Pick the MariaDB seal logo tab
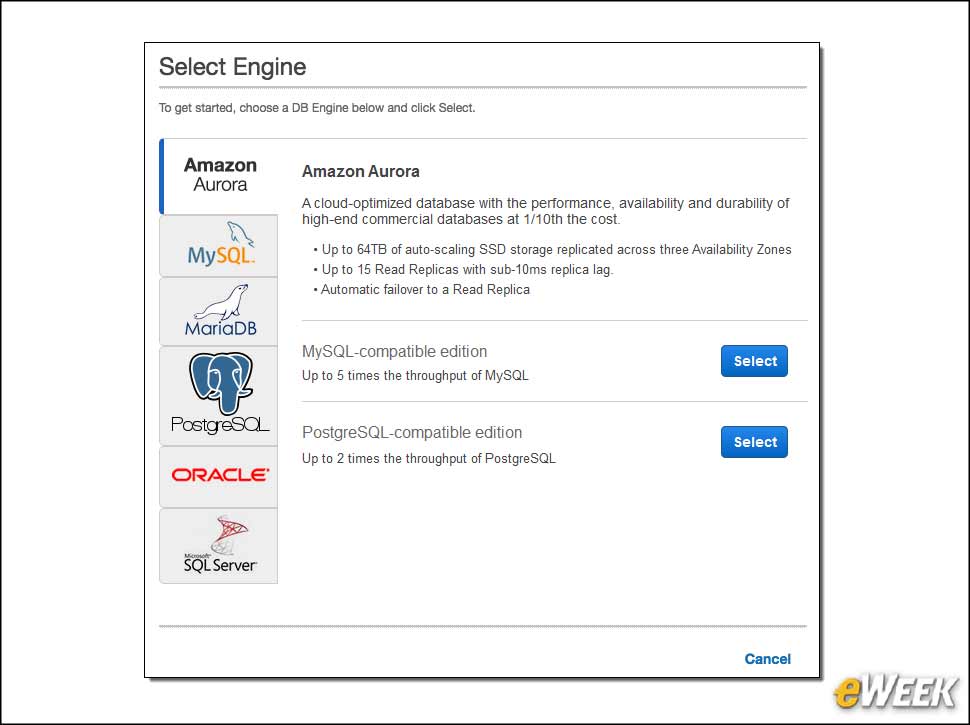Viewport: 970px width, 725px height. coord(219,311)
